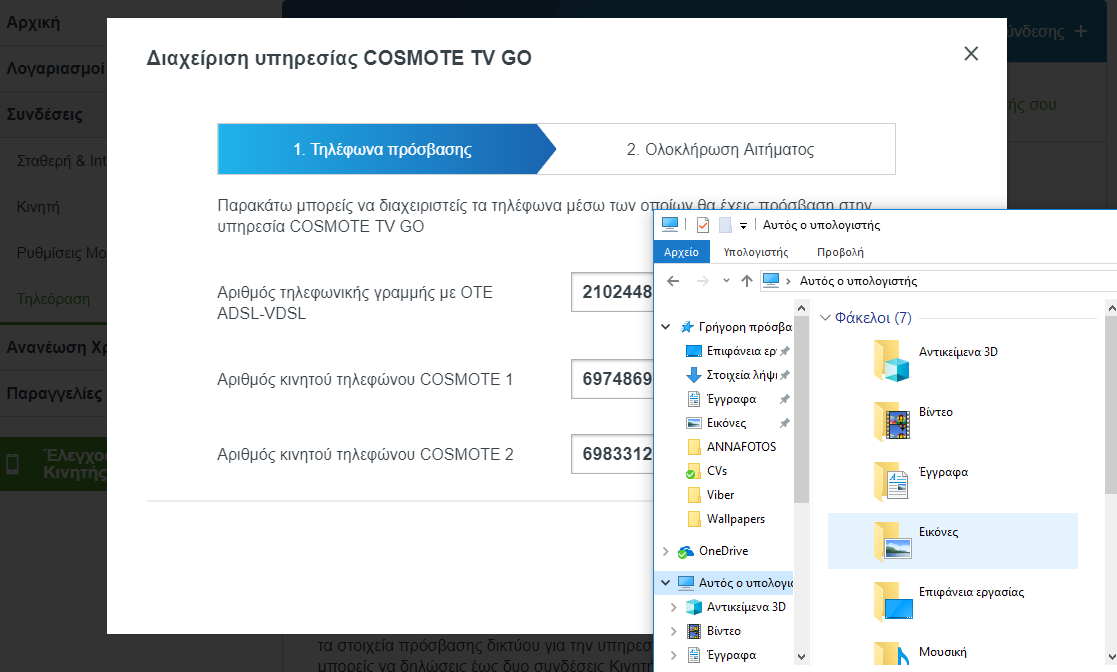Open the Προβολή ribbon tab
Image resolution: width=1117 pixels, height=672 pixels.
click(x=840, y=252)
